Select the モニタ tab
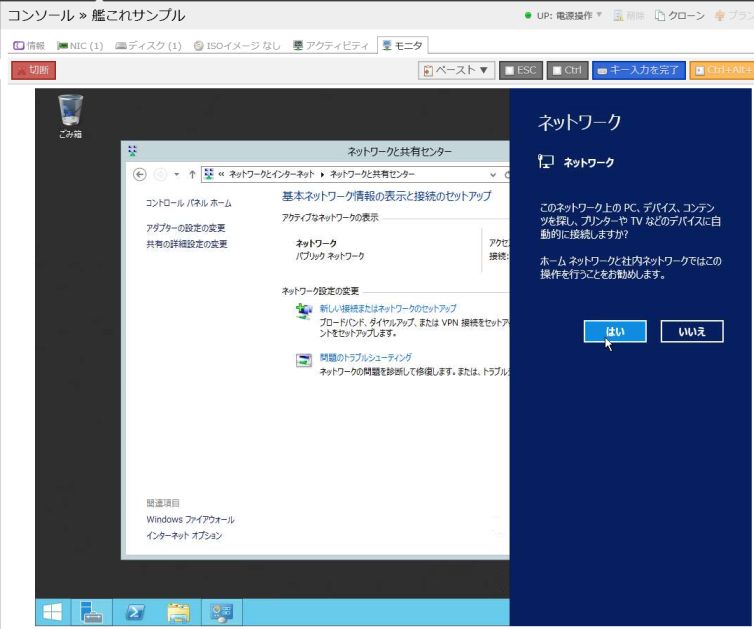Screen dimensions: 754x629 tap(402, 46)
